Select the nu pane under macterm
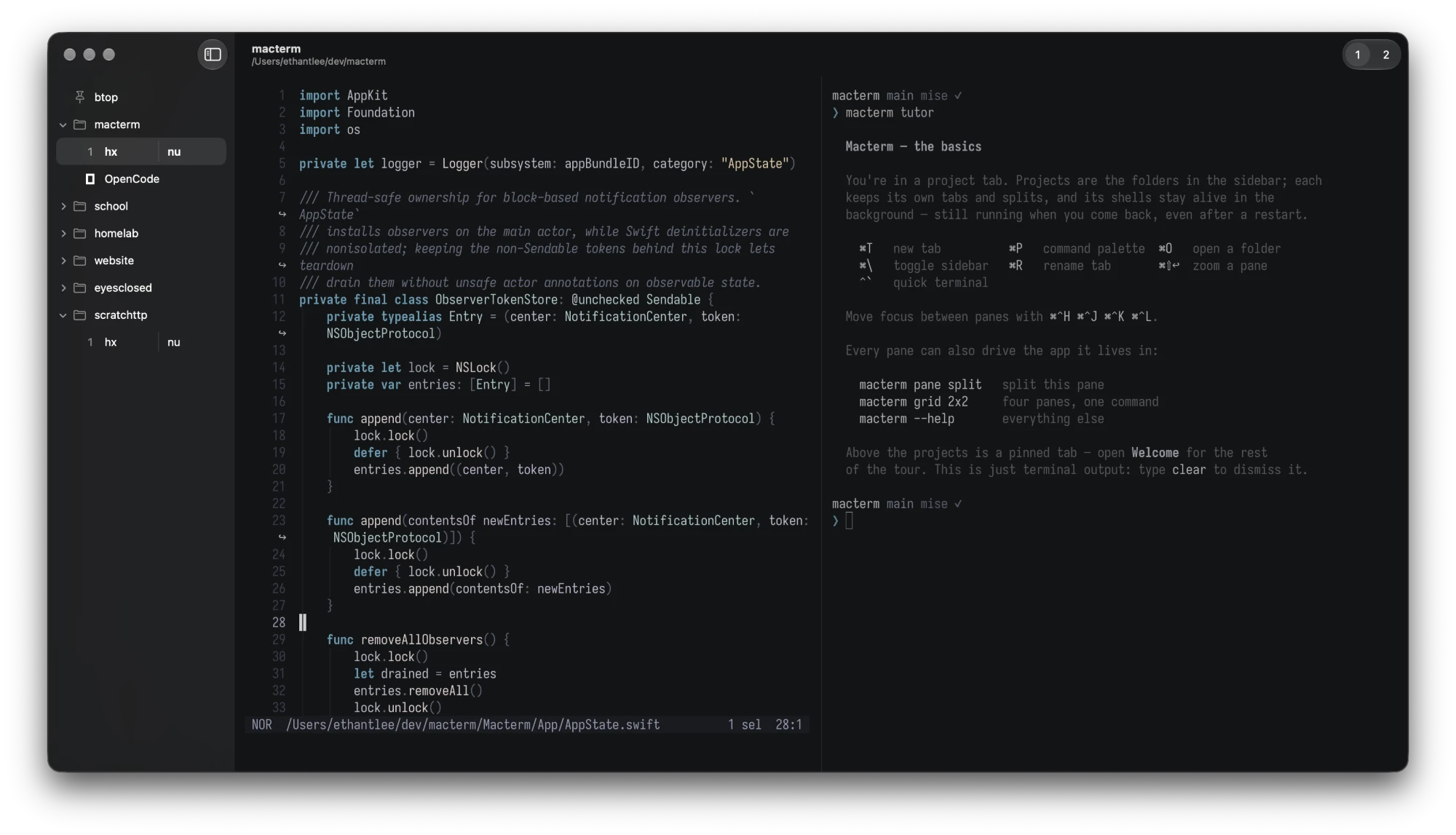 click(174, 151)
